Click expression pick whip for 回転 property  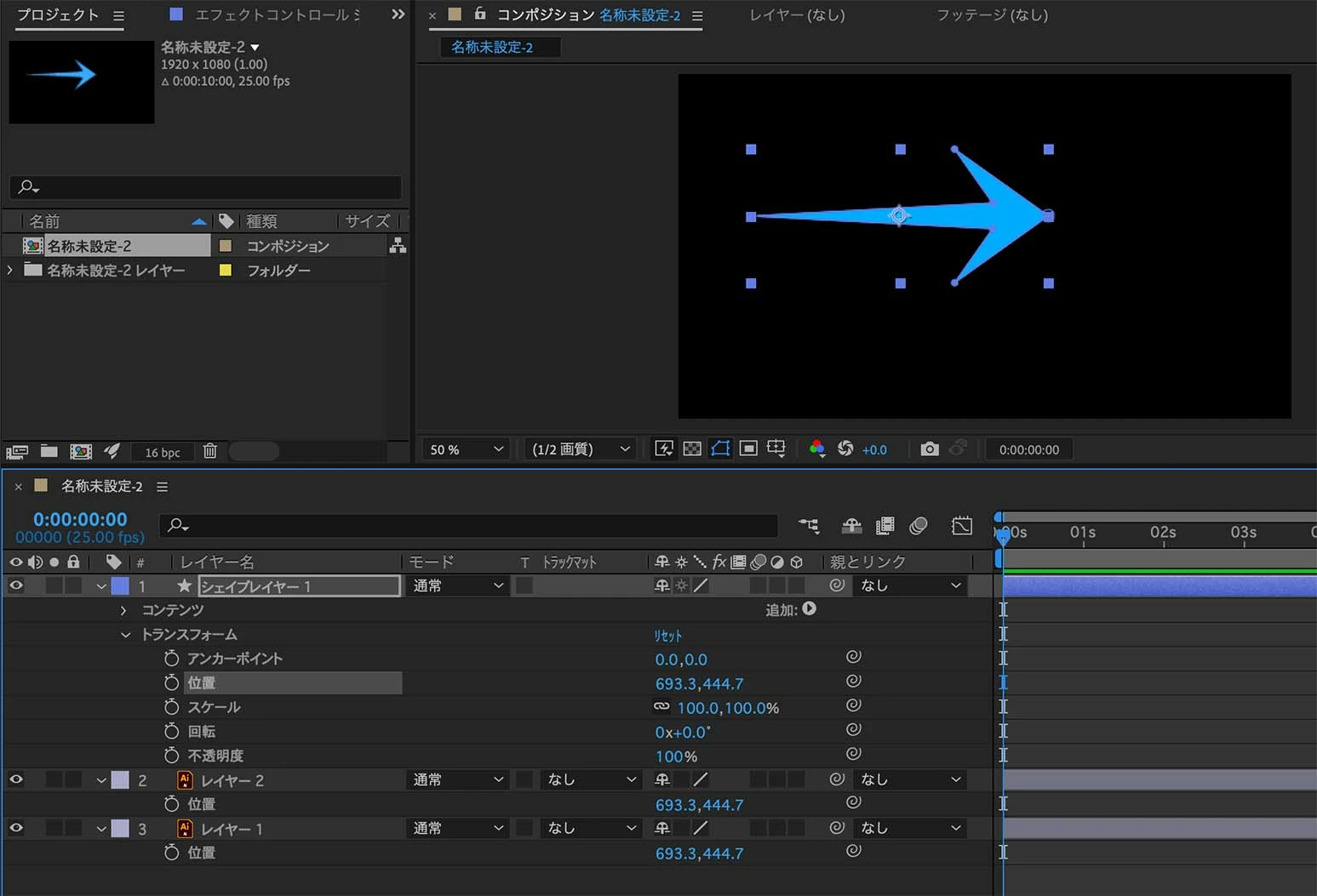(x=854, y=729)
